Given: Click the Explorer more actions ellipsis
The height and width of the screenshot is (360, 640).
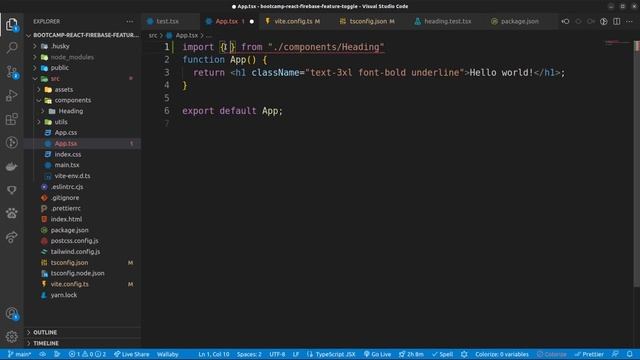Looking at the screenshot, I should coord(129,21).
